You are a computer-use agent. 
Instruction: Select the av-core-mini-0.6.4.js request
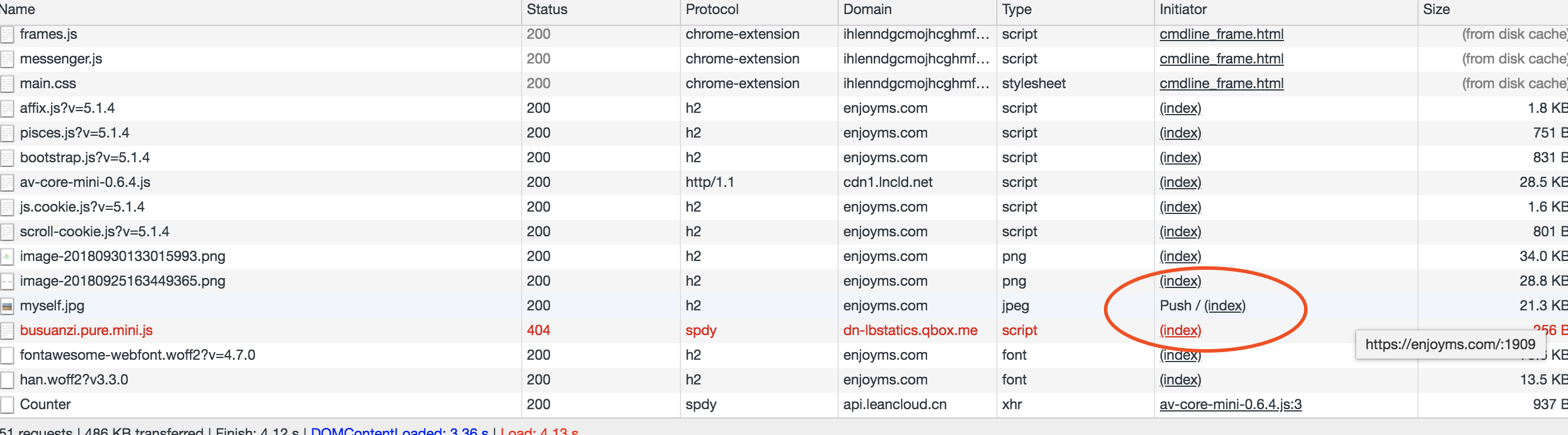85,182
